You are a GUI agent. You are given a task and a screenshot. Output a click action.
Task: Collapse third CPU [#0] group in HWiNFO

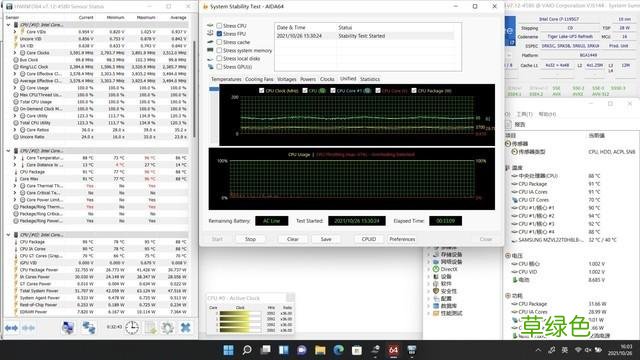pyautogui.click(x=8, y=235)
